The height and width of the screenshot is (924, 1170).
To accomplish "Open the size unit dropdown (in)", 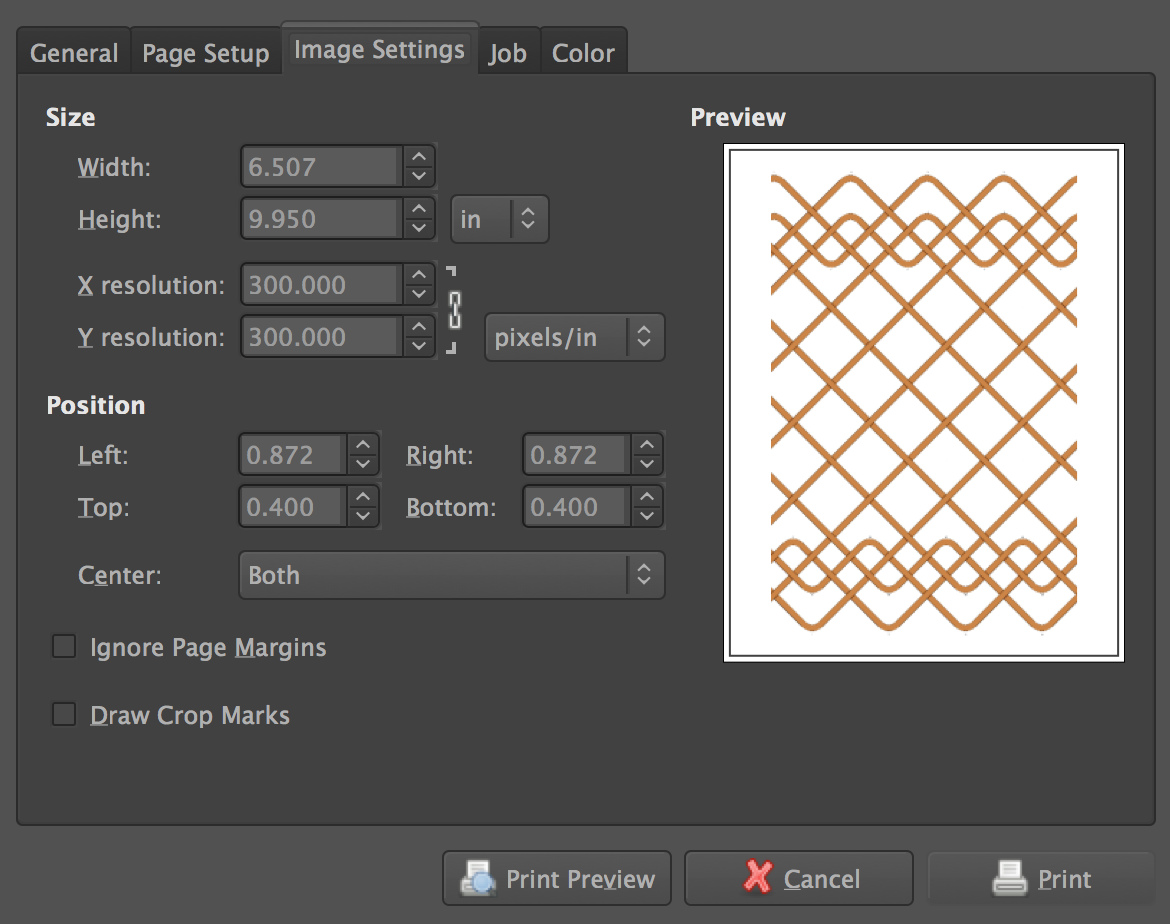I will (499, 219).
